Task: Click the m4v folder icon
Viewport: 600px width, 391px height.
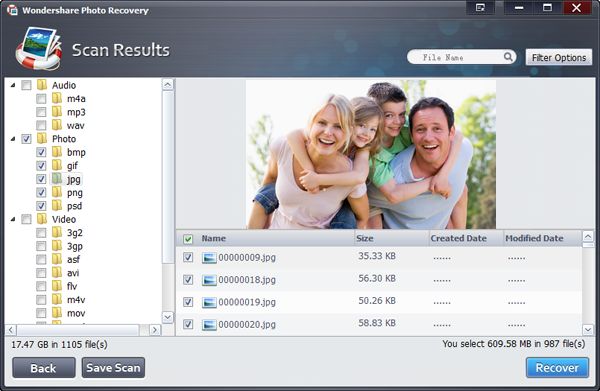Action: click(x=57, y=299)
